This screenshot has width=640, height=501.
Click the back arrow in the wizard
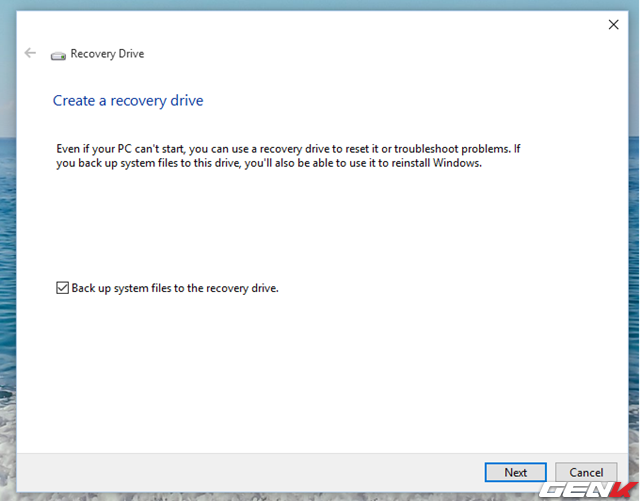(30, 53)
